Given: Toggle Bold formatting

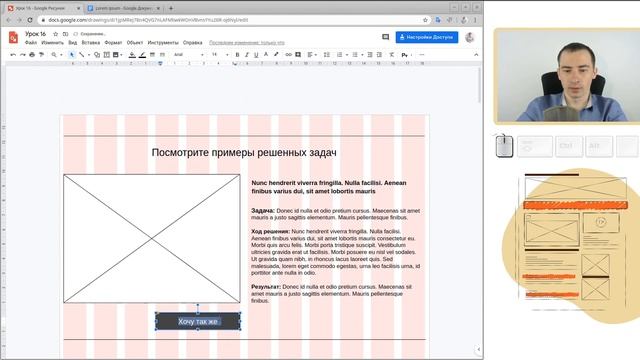Looking at the screenshot, I should [x=237, y=55].
